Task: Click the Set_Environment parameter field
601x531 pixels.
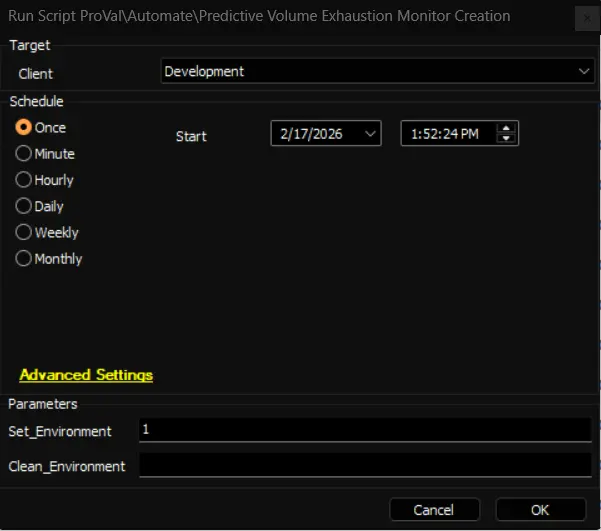Action: coord(365,430)
